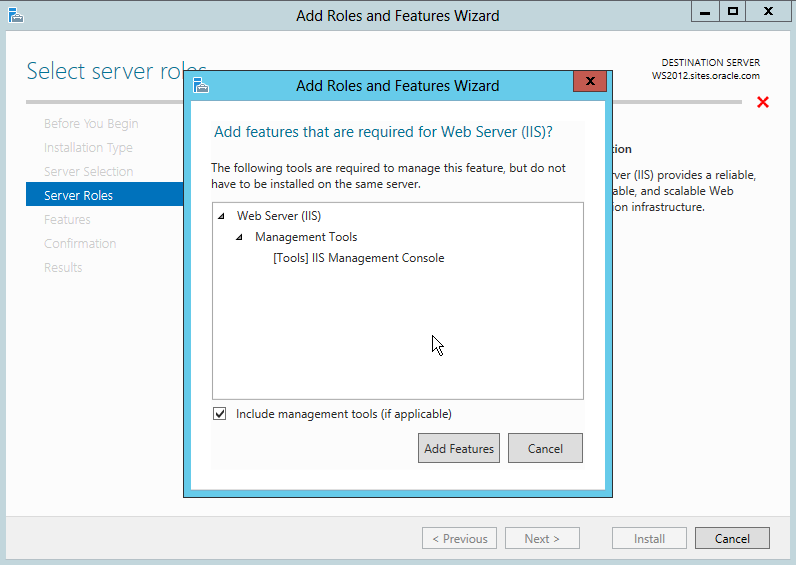Click the Add Features button
Screen dimensions: 796x565
[x=458, y=448]
